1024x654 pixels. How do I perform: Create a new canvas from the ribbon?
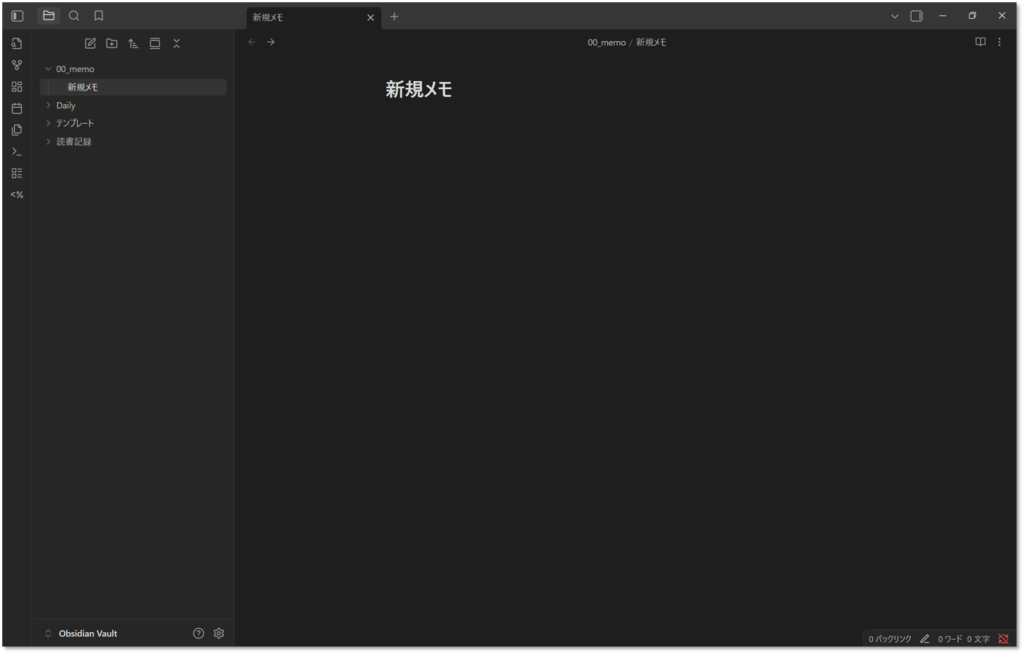16,87
